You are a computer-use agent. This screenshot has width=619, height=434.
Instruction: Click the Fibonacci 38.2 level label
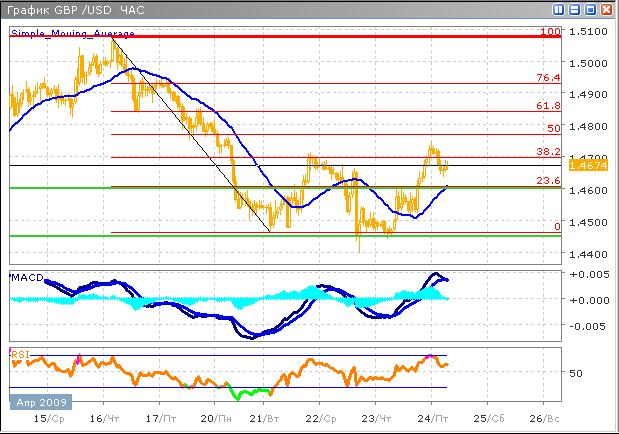pos(548,151)
